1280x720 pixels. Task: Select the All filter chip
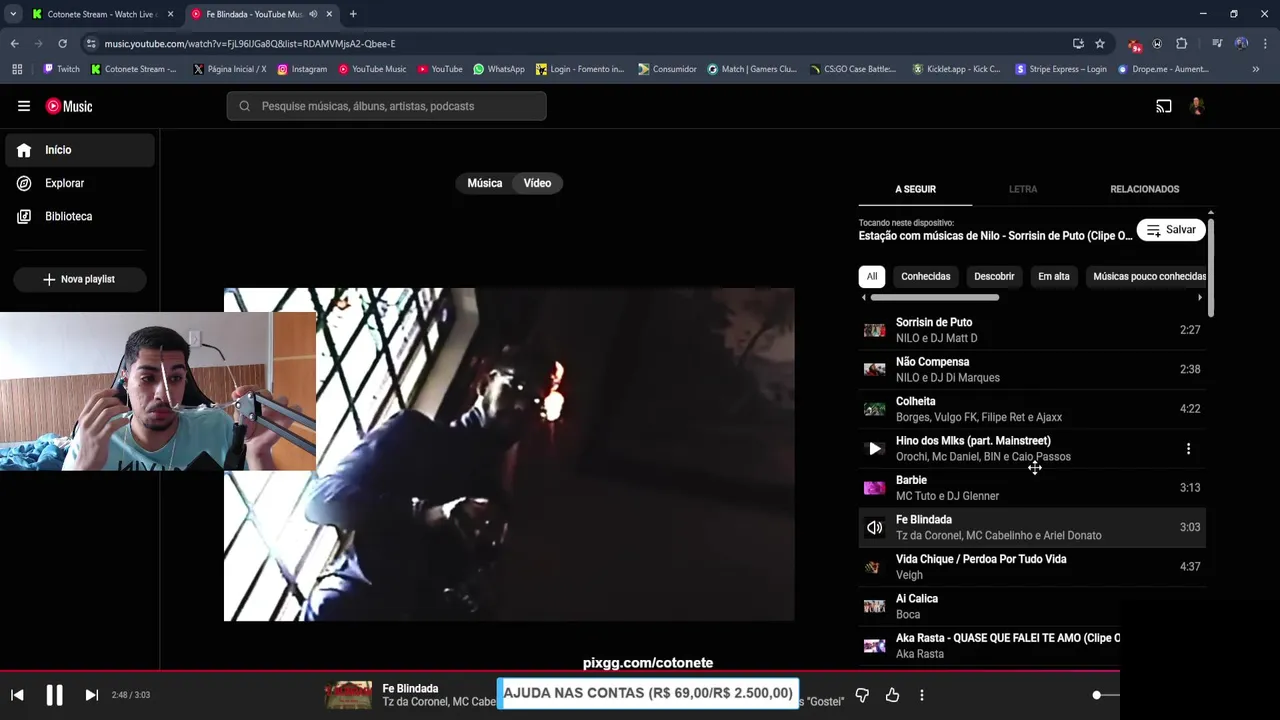click(872, 276)
